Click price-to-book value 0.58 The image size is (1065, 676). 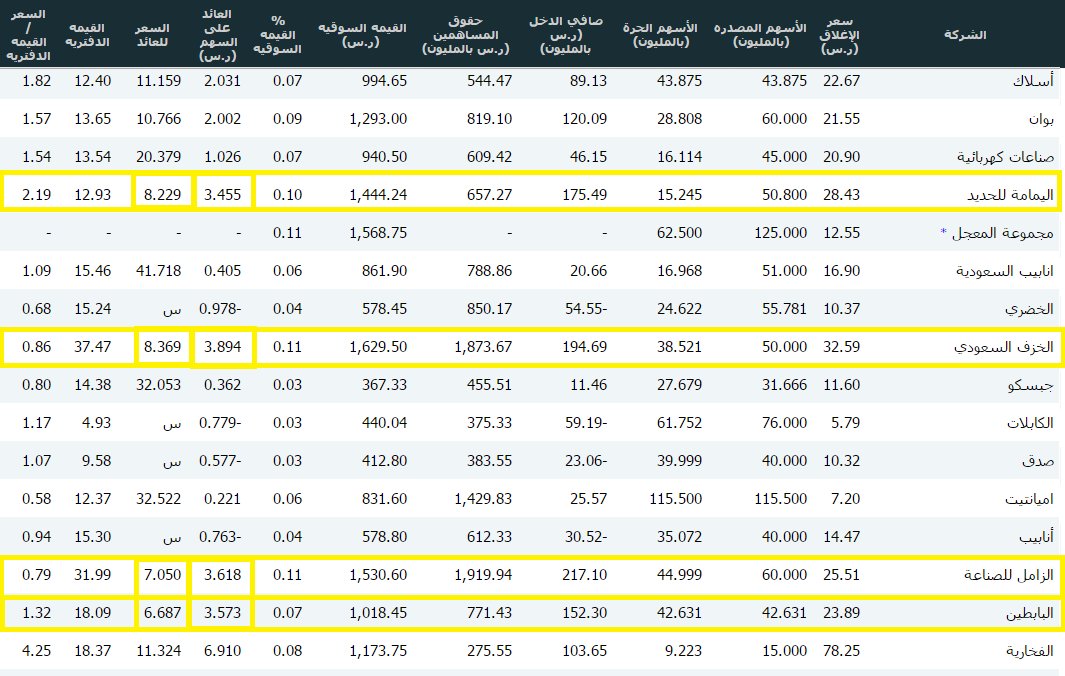[37, 499]
